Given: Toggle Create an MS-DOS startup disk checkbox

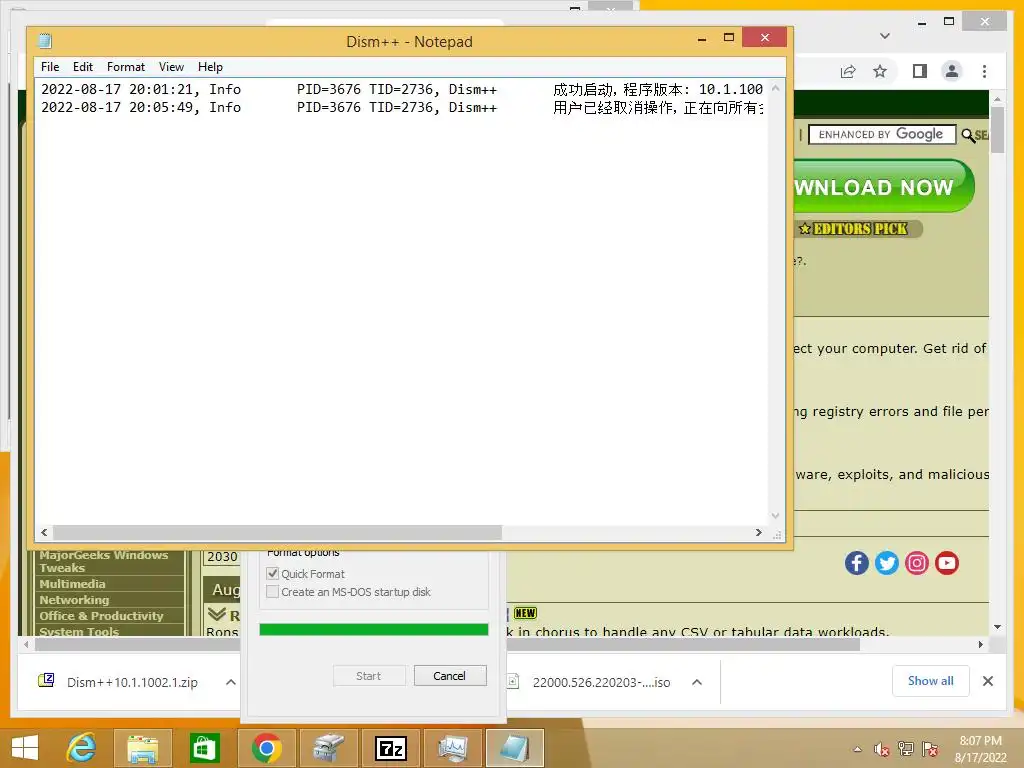Looking at the screenshot, I should (273, 592).
